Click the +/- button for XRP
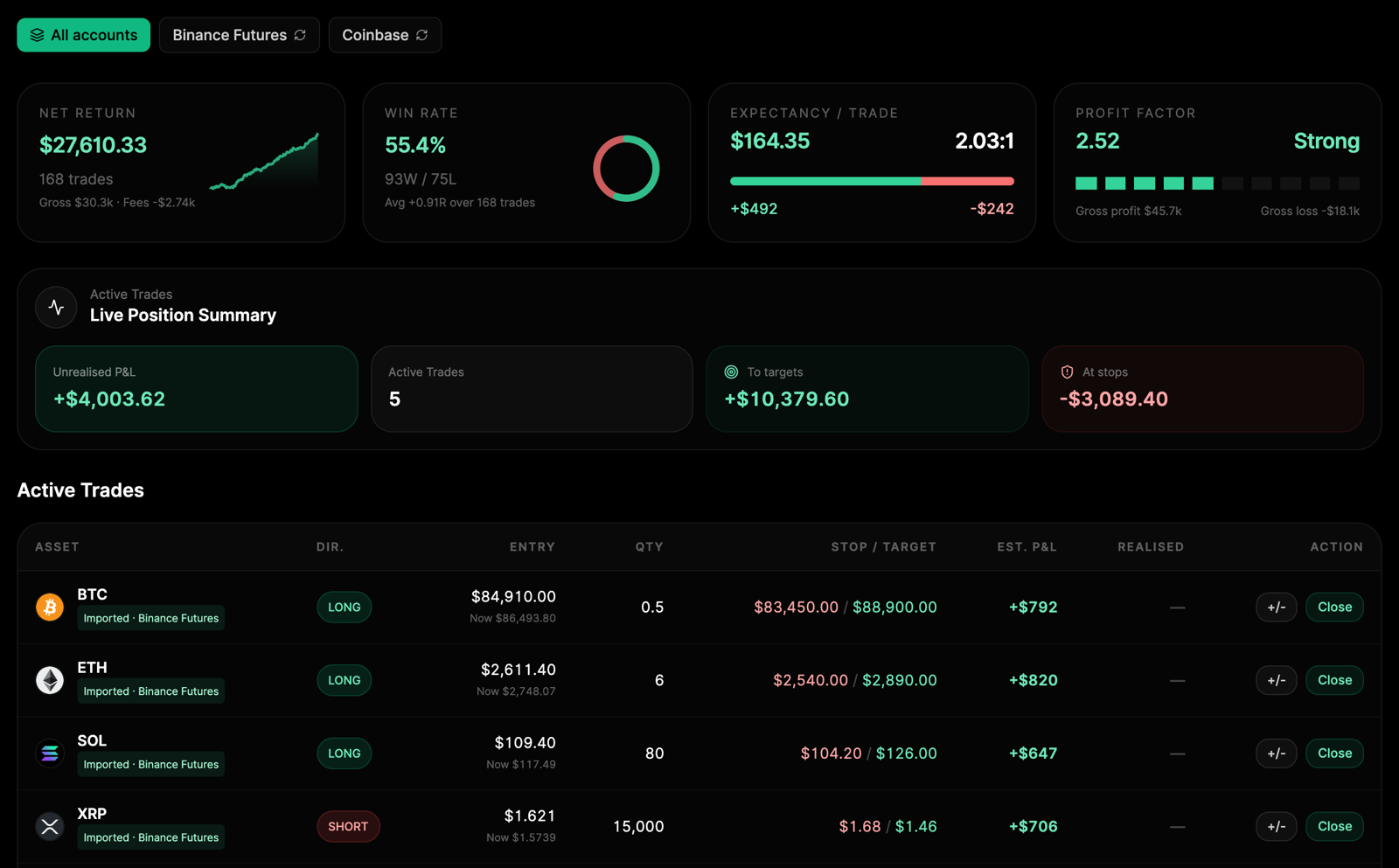Screen dimensions: 1399x868 (1276, 826)
